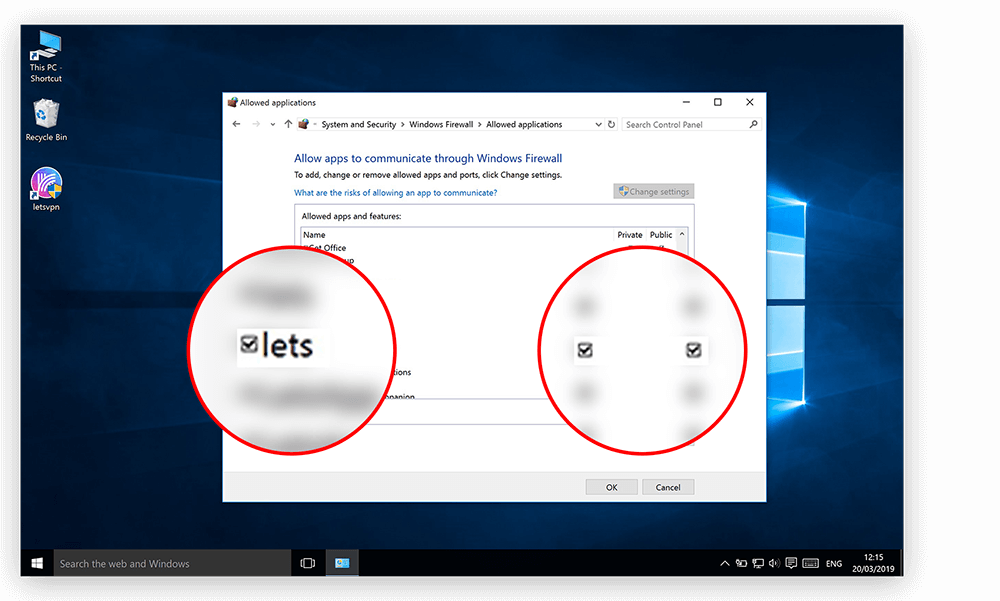Click the Search Control Panel field

pos(685,125)
